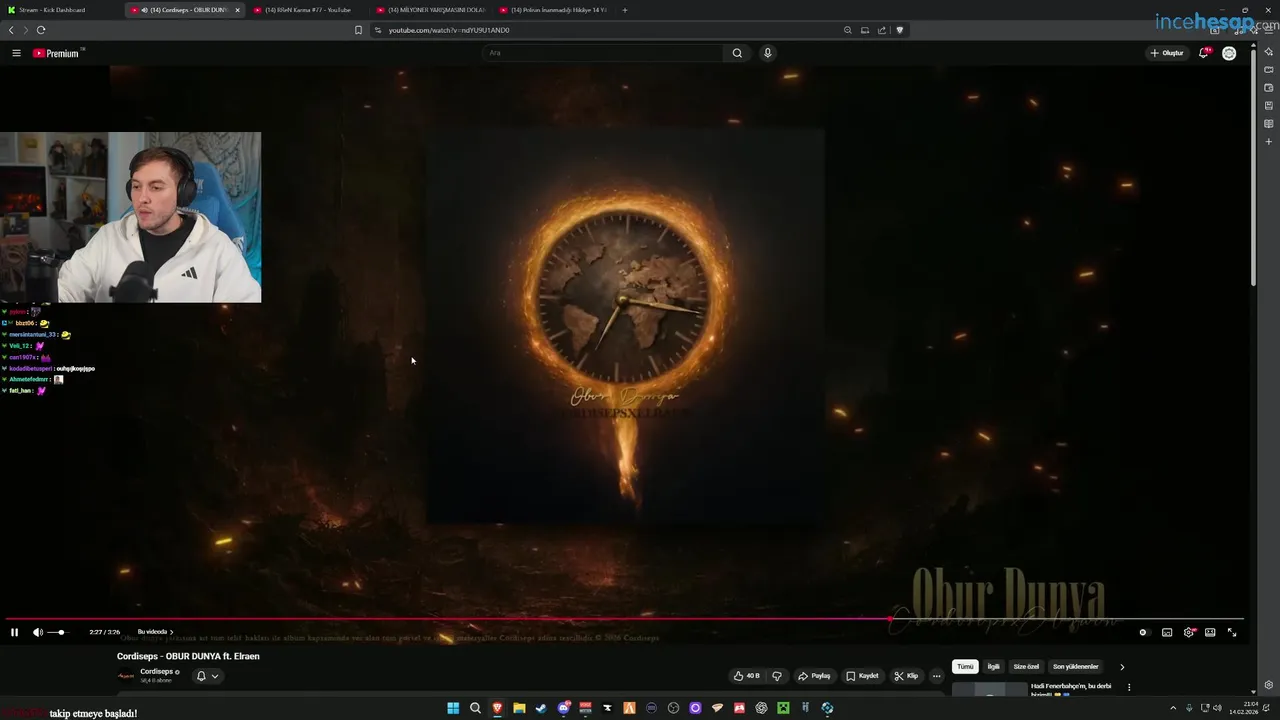Image resolution: width=1280 pixels, height=720 pixels.
Task: Open the YouTube notifications bell
Action: [1205, 53]
